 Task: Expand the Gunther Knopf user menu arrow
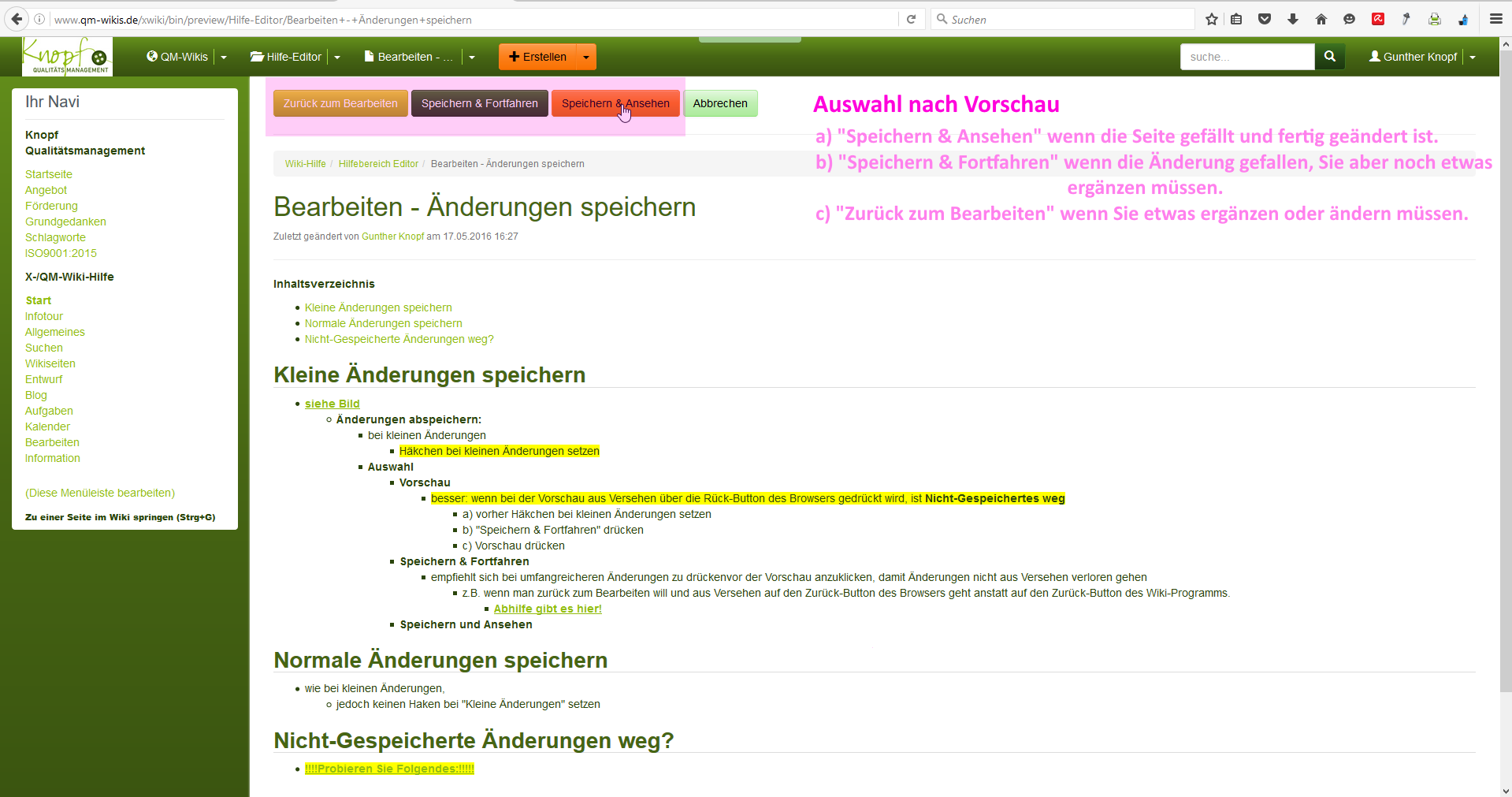click(1473, 57)
